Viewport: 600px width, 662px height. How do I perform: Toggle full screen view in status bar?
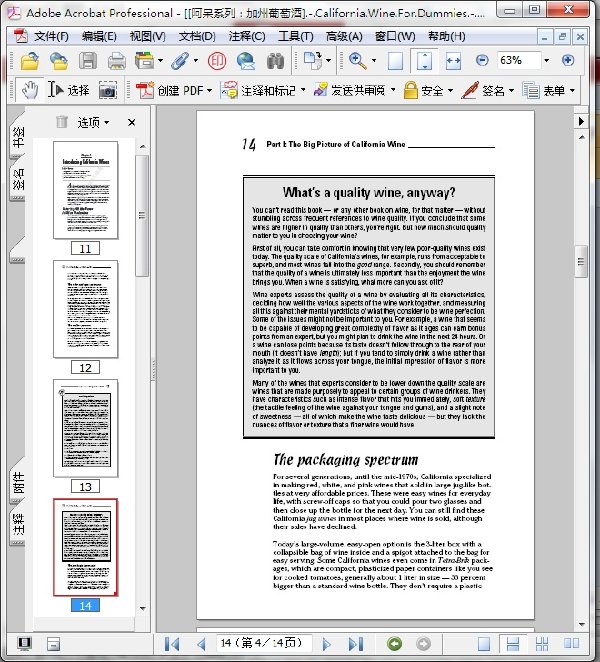point(24,643)
